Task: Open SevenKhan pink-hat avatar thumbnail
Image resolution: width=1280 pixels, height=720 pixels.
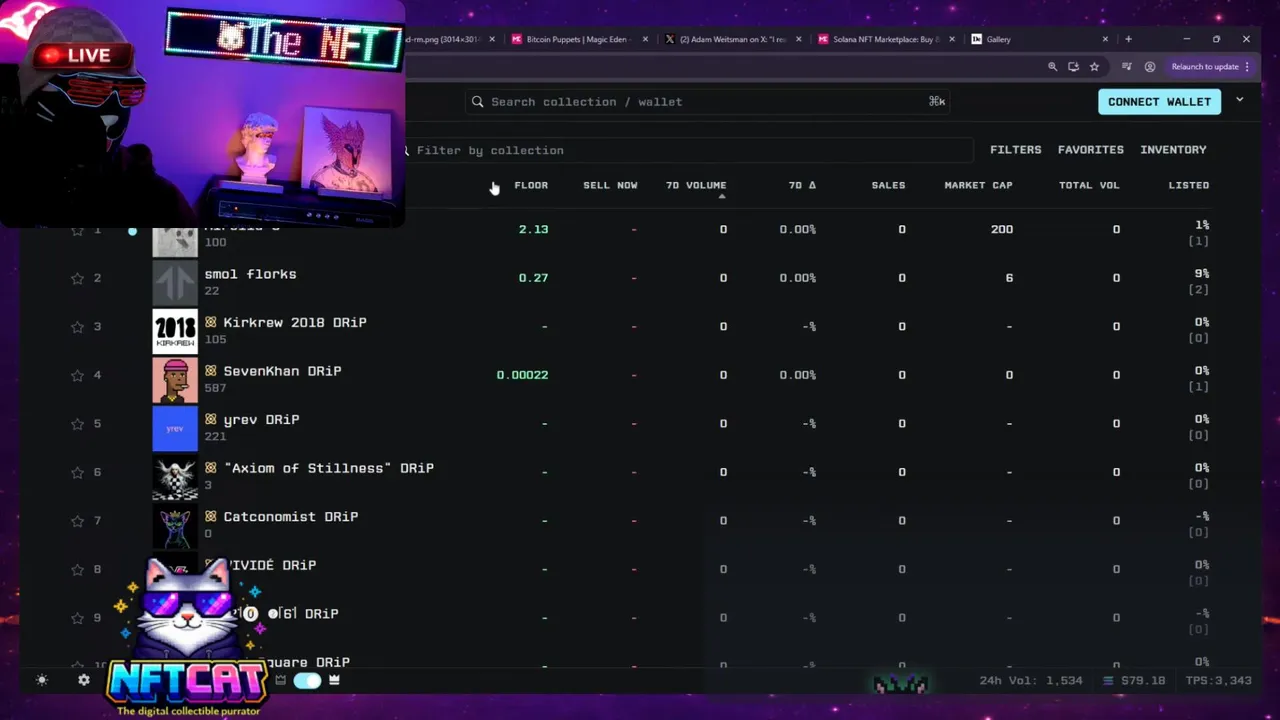Action: 175,380
